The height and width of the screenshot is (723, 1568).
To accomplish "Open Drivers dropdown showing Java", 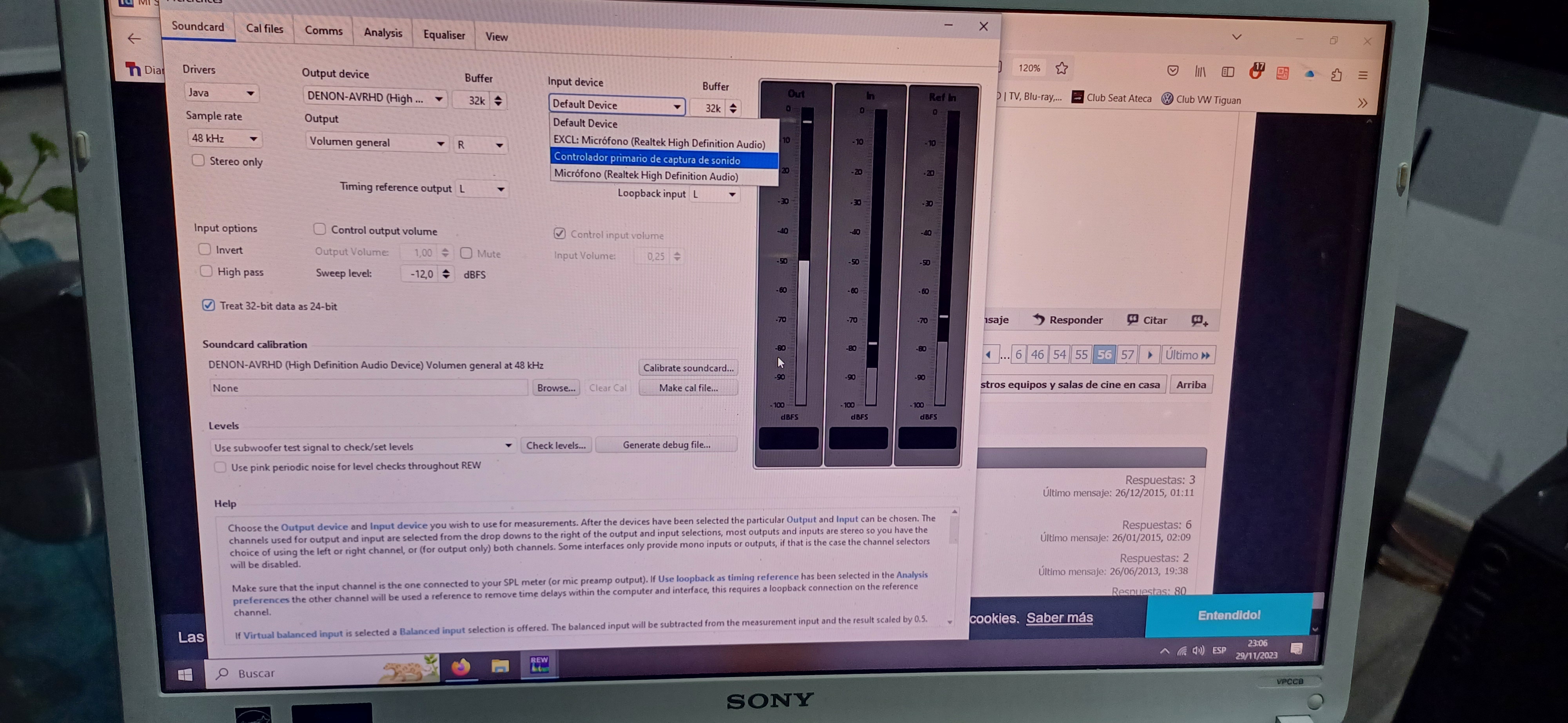I will click(x=221, y=93).
